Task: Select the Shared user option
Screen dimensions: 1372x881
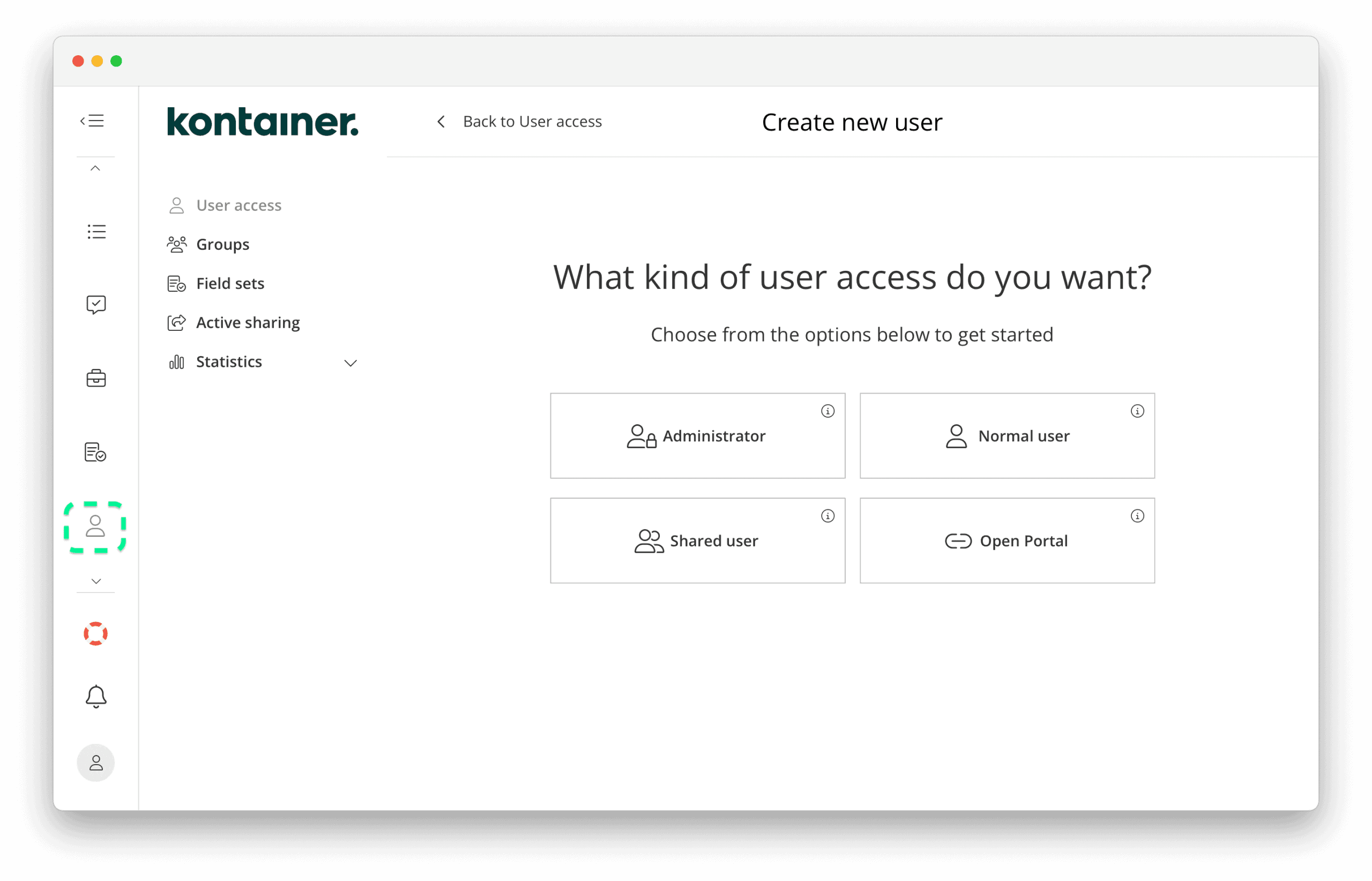Action: pos(697,540)
